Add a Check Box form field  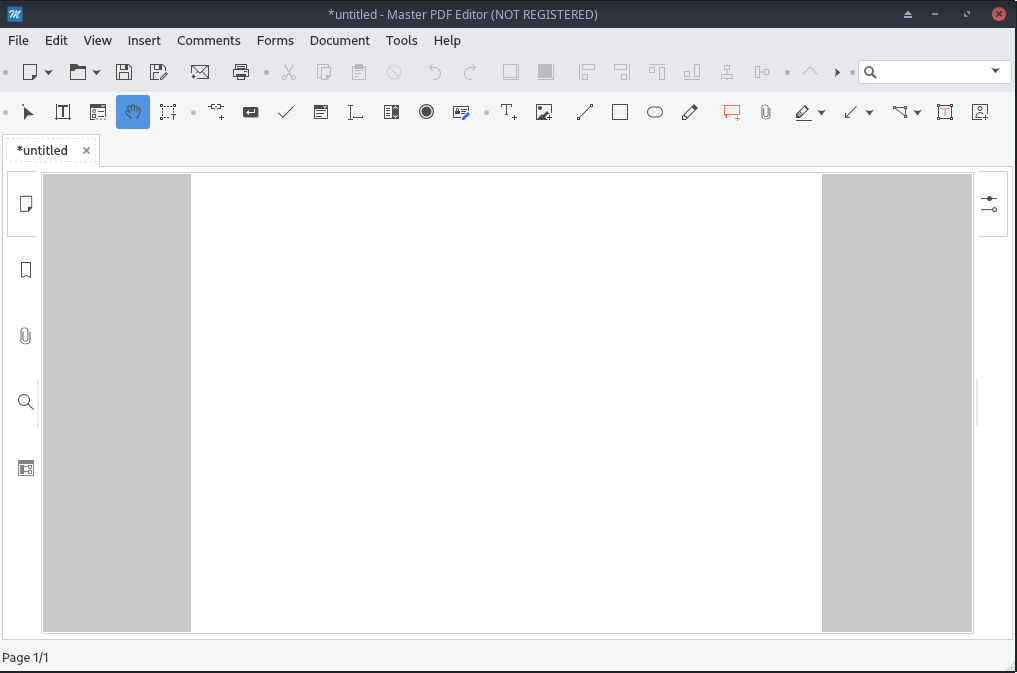pos(286,112)
